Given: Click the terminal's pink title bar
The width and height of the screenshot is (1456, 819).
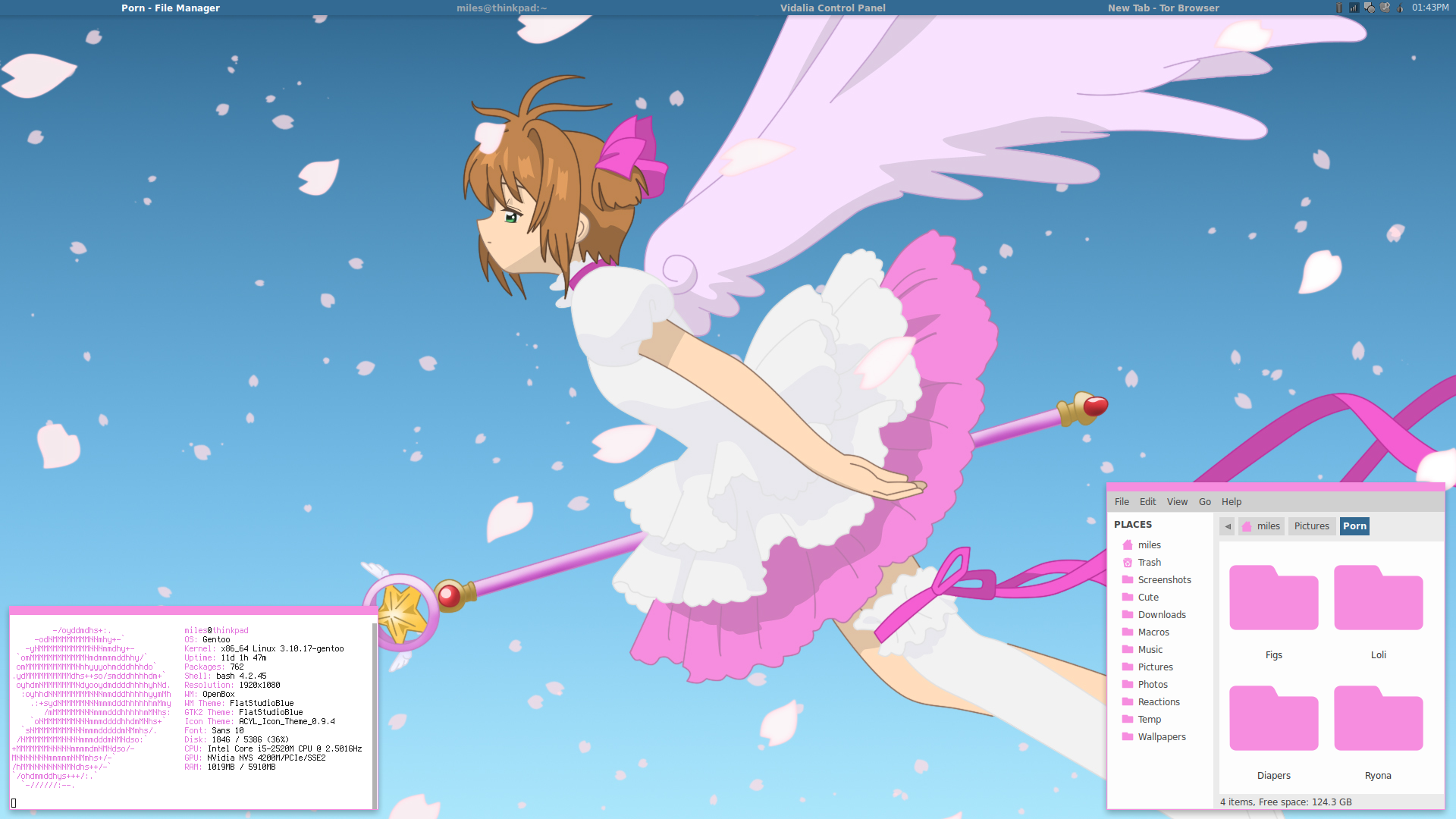Looking at the screenshot, I should (x=193, y=610).
